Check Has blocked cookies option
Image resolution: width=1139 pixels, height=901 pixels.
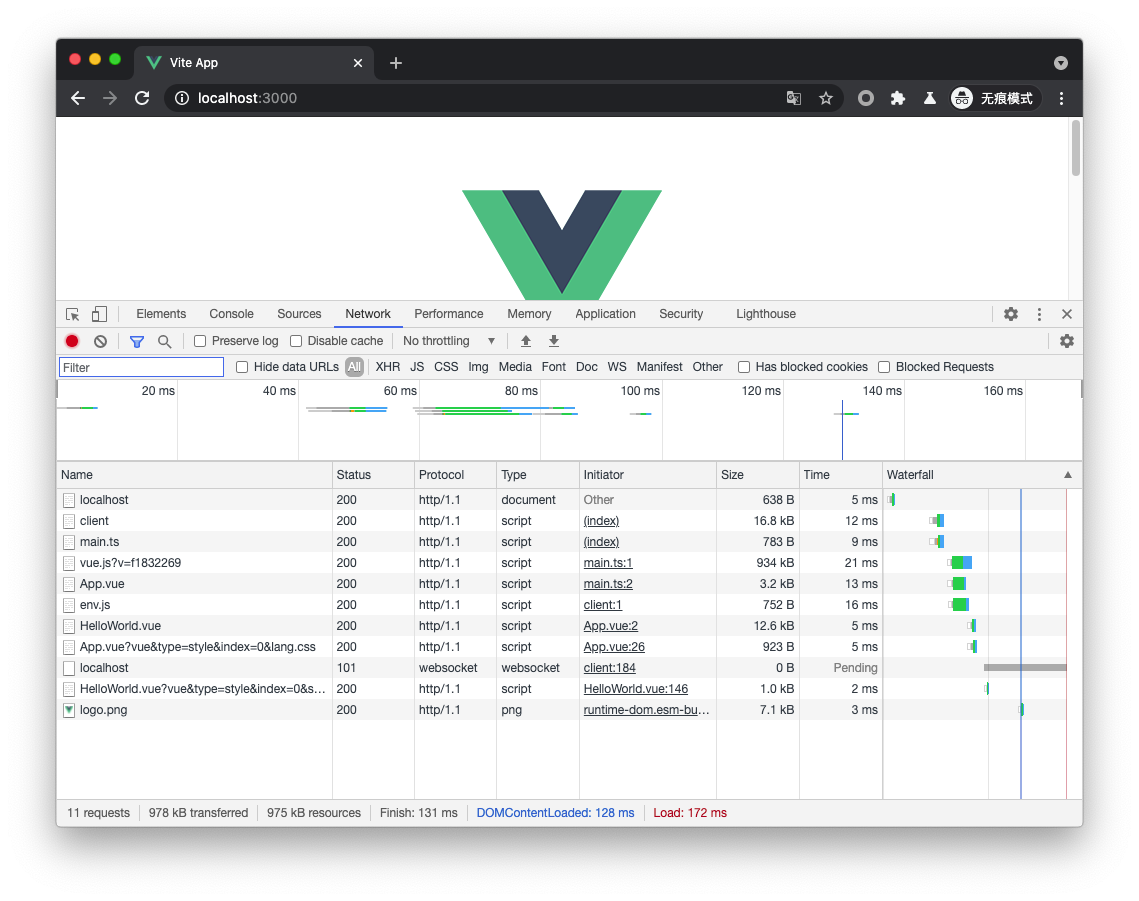[x=744, y=367]
